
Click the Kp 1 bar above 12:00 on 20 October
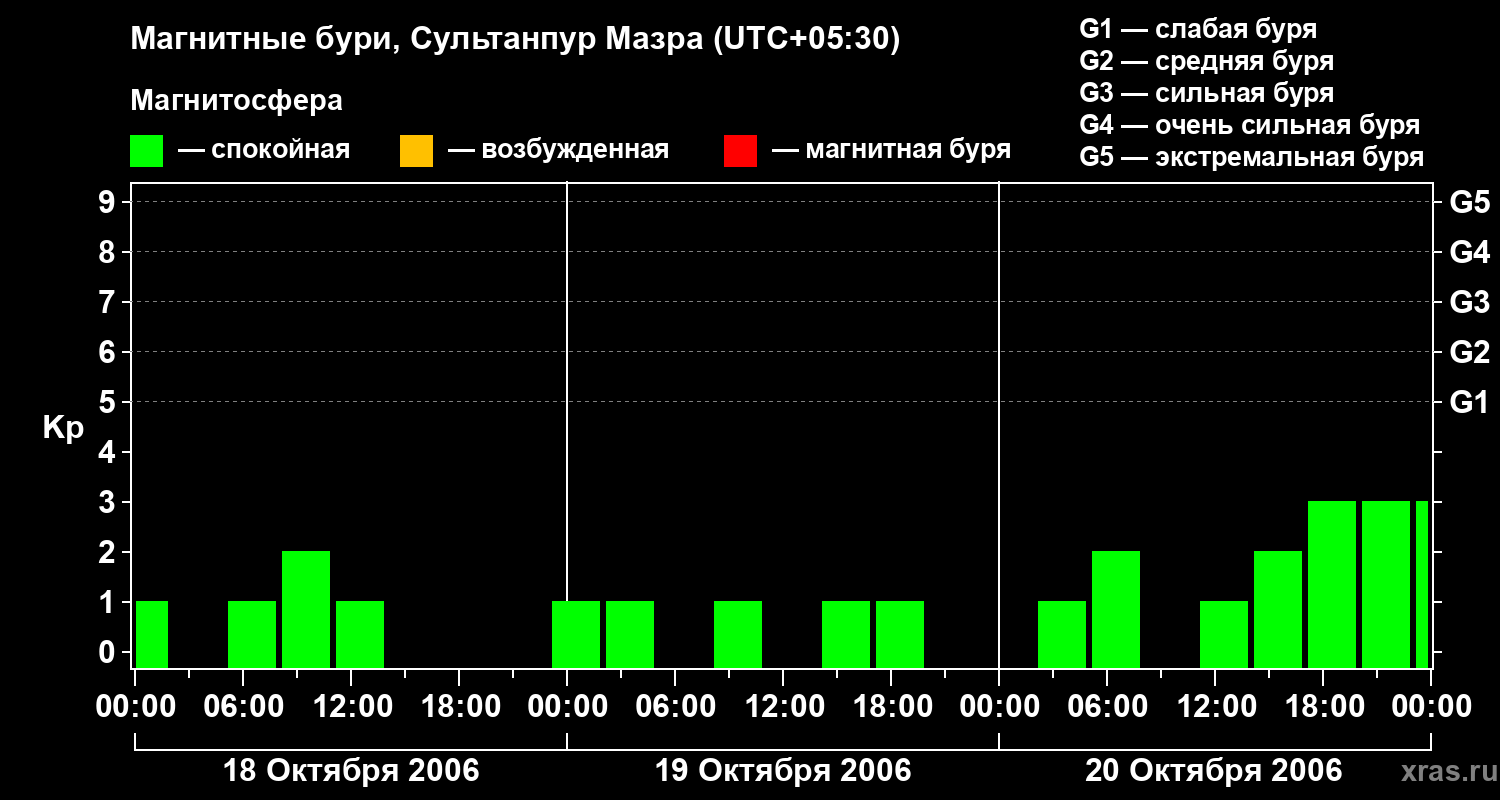1224,634
